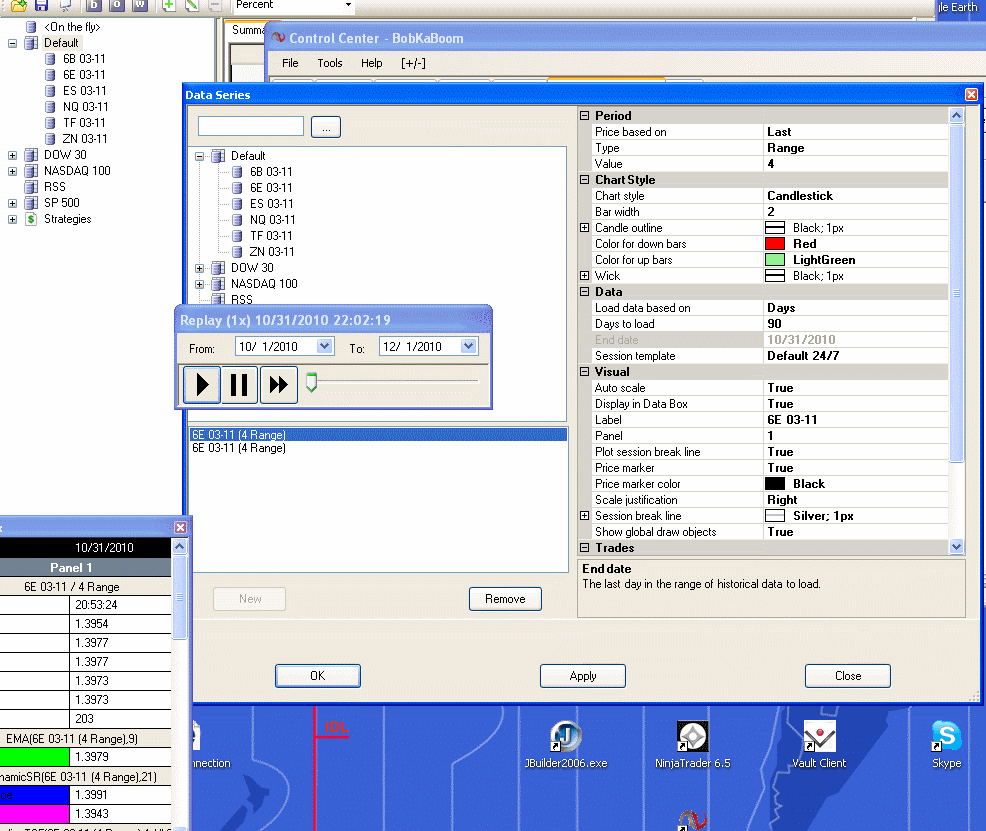The width and height of the screenshot is (986, 831).
Task: Click the open folder toolbar icon
Action: pos(18,6)
